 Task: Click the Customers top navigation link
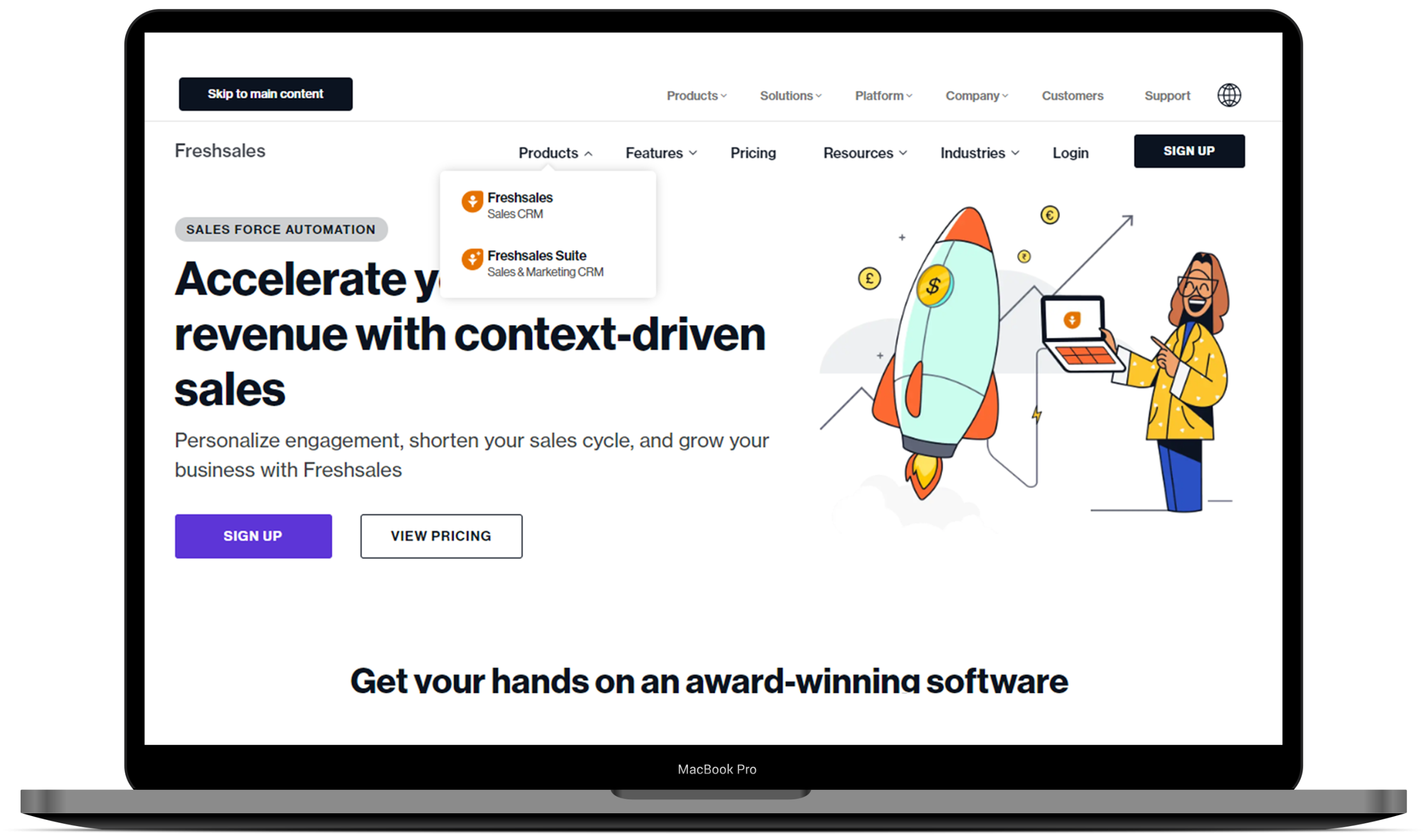[x=1072, y=94]
